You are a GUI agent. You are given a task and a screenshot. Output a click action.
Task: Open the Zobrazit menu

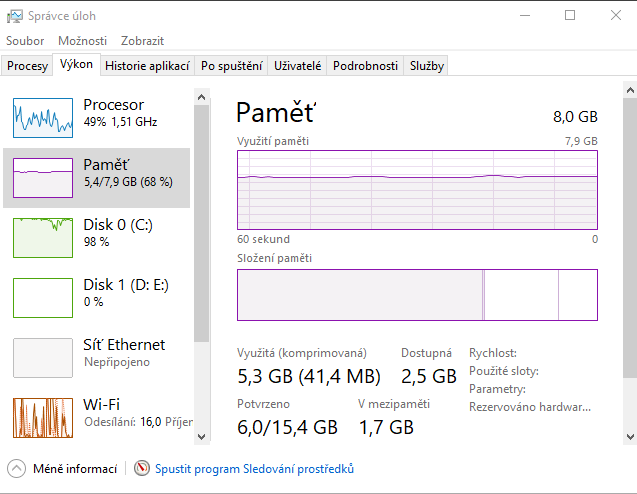pos(142,41)
